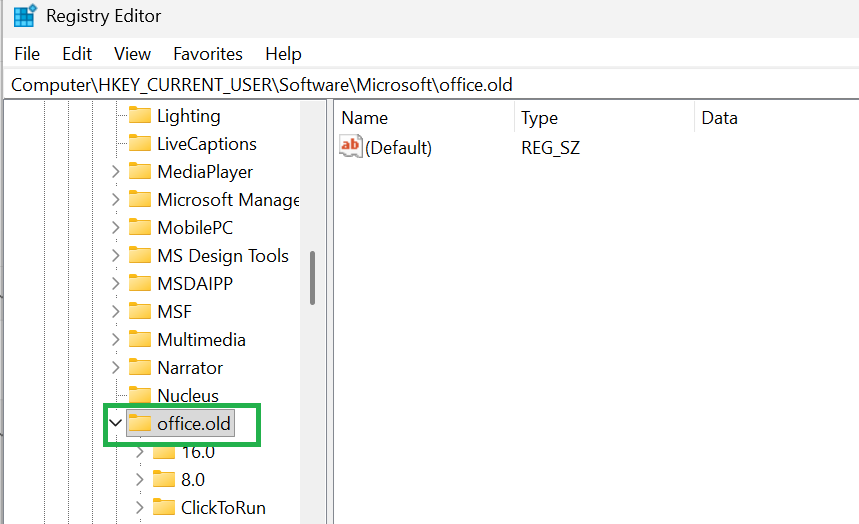Image resolution: width=859 pixels, height=524 pixels.
Task: Select the 8.0 key label
Action: tap(193, 480)
